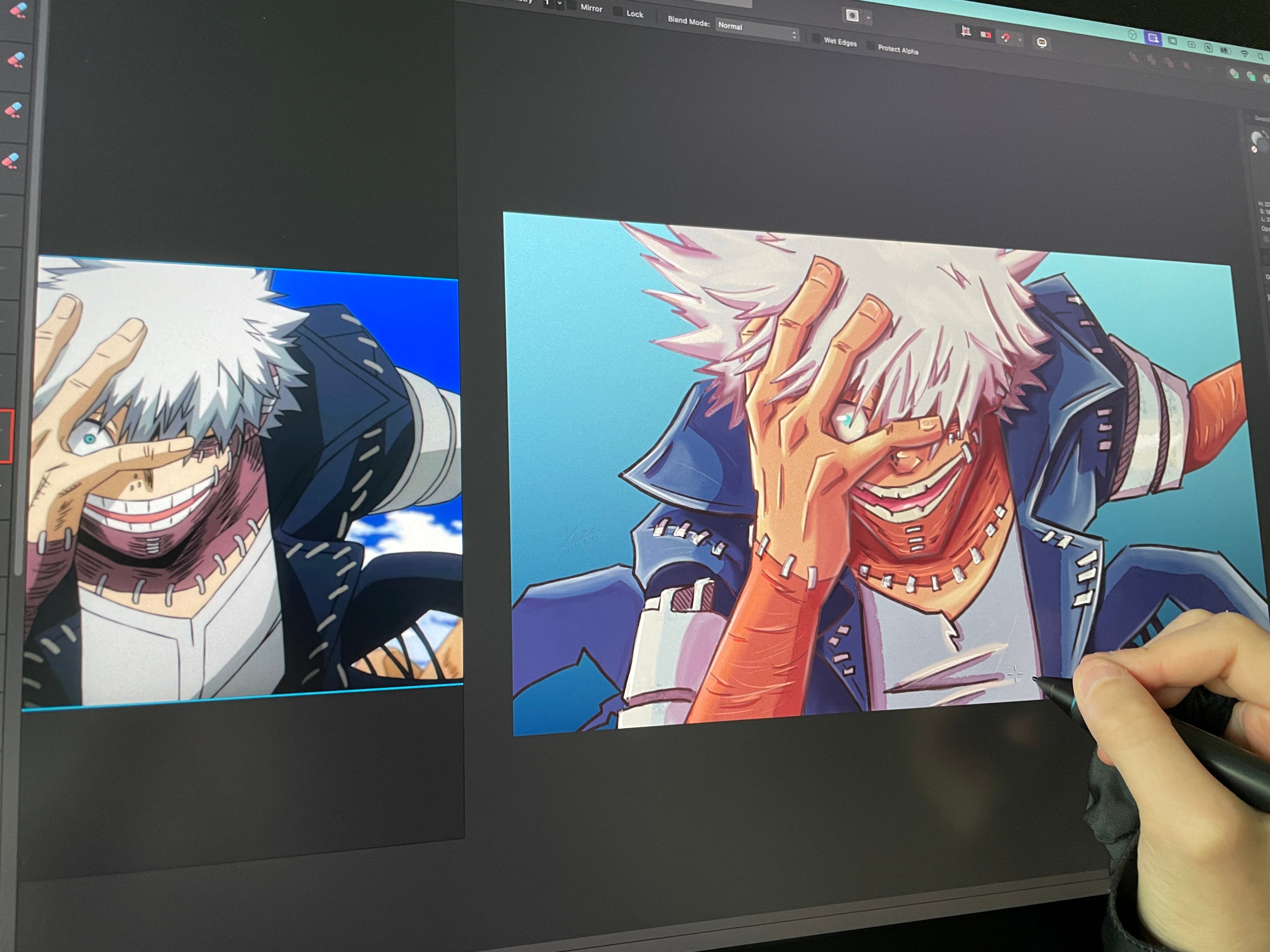
Task: Toggle the red Snapping magnet icon
Action: (1005, 37)
